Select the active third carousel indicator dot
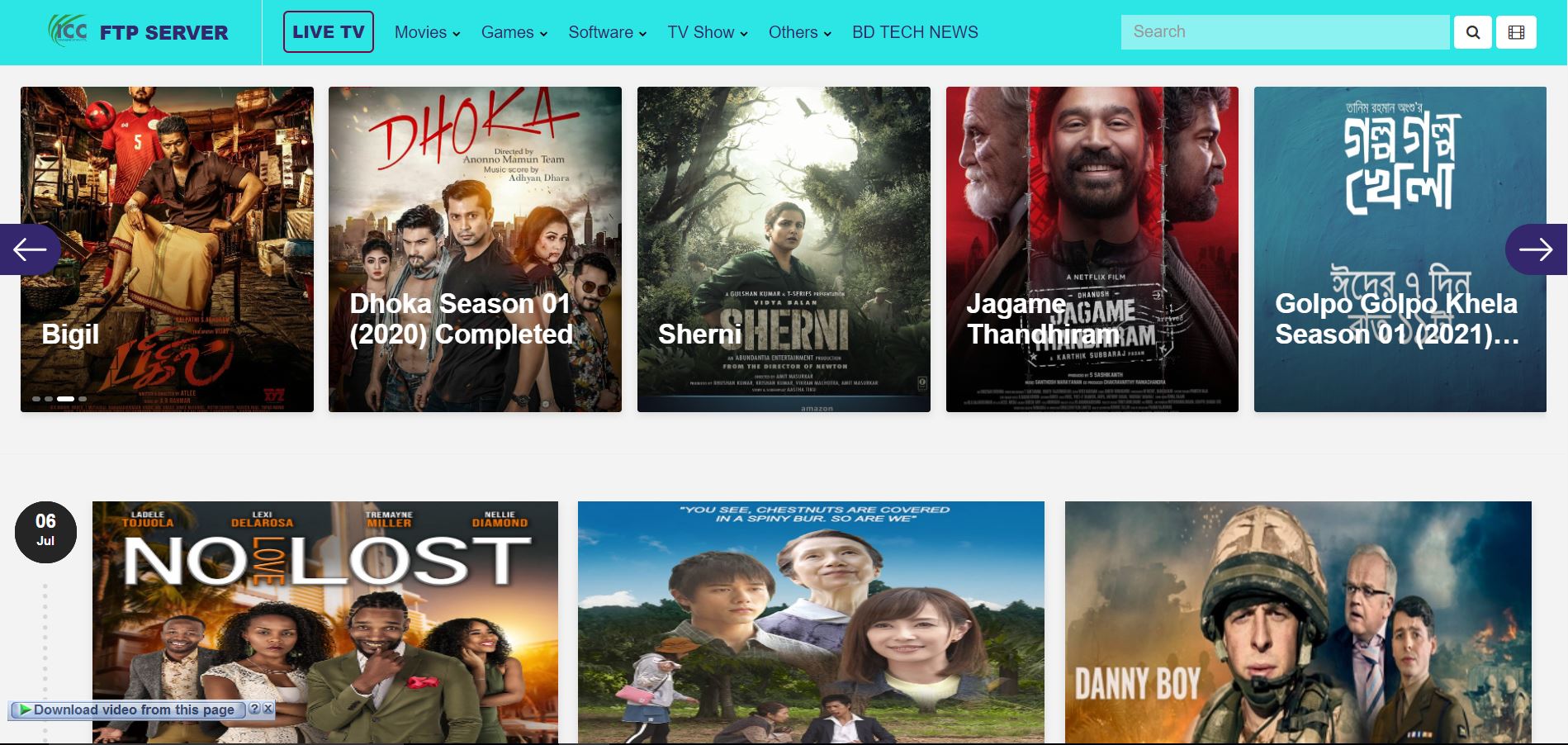This screenshot has width=1568, height=745. (x=65, y=399)
